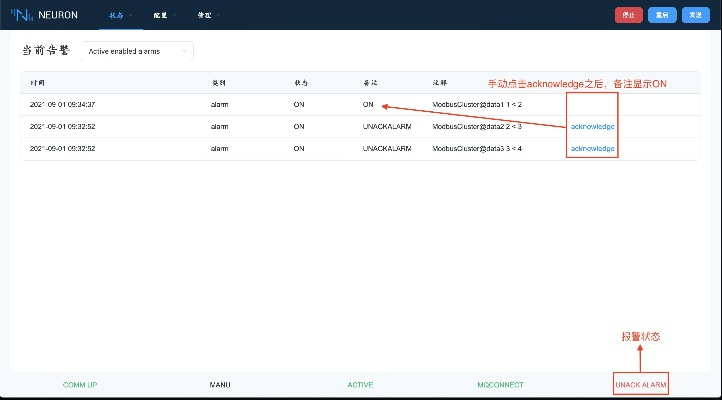
Task: Click the 时间 column header
Action: pos(38,82)
